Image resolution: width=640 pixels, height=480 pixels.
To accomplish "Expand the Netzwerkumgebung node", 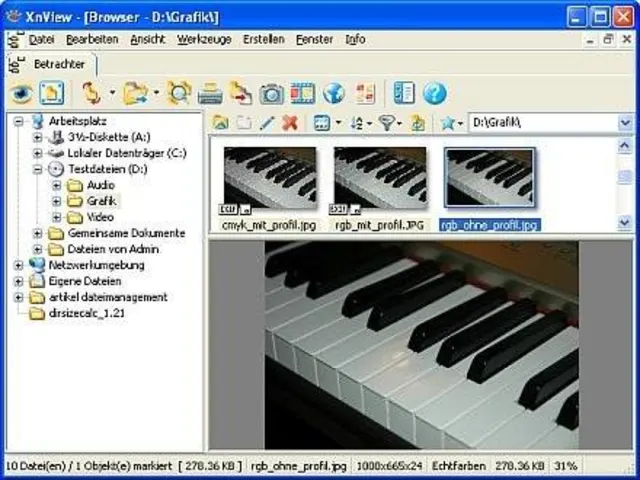I will pos(18,265).
